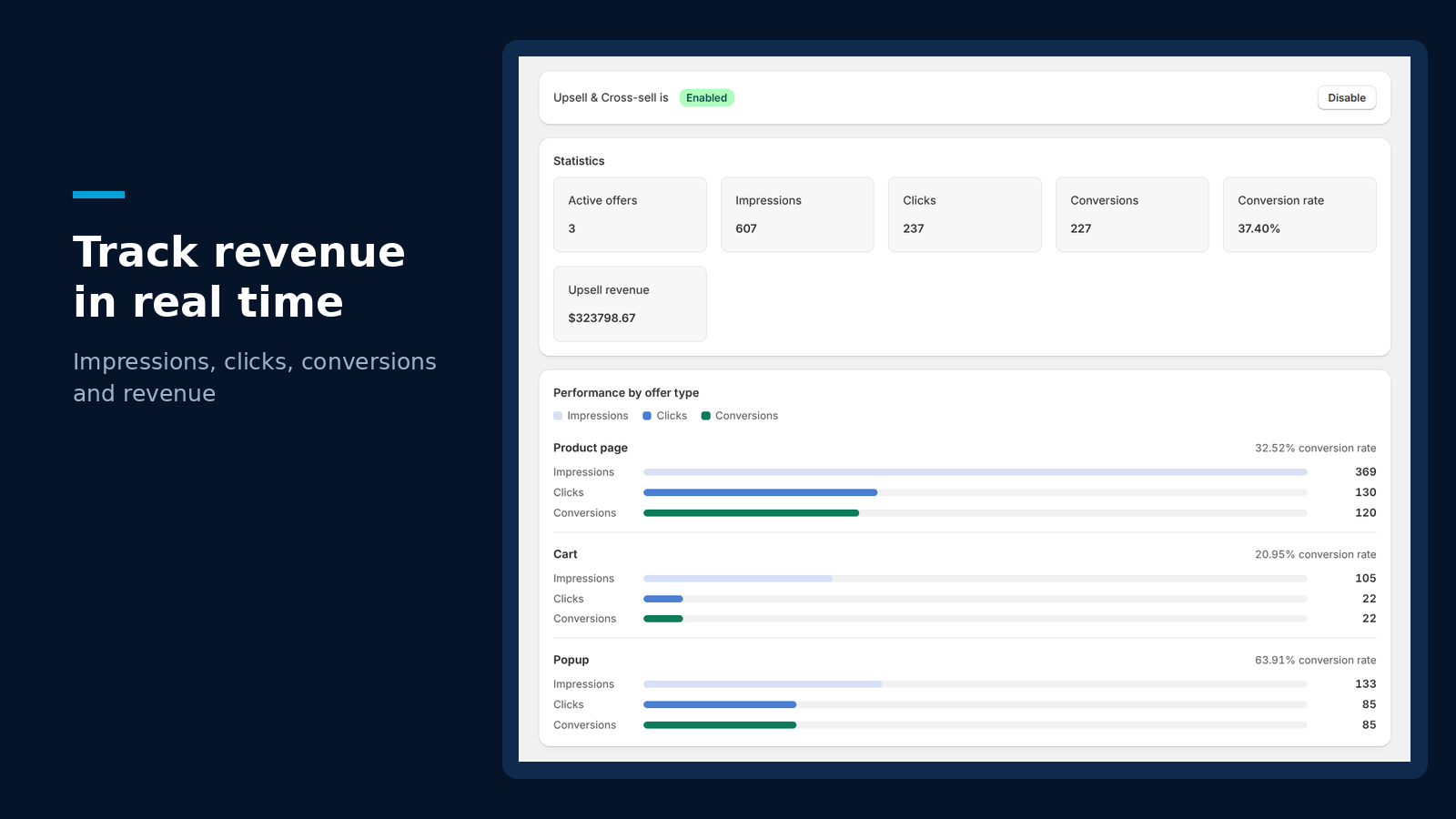The image size is (1456, 819).
Task: Click the Popup conversions green bar
Action: pyautogui.click(x=720, y=725)
